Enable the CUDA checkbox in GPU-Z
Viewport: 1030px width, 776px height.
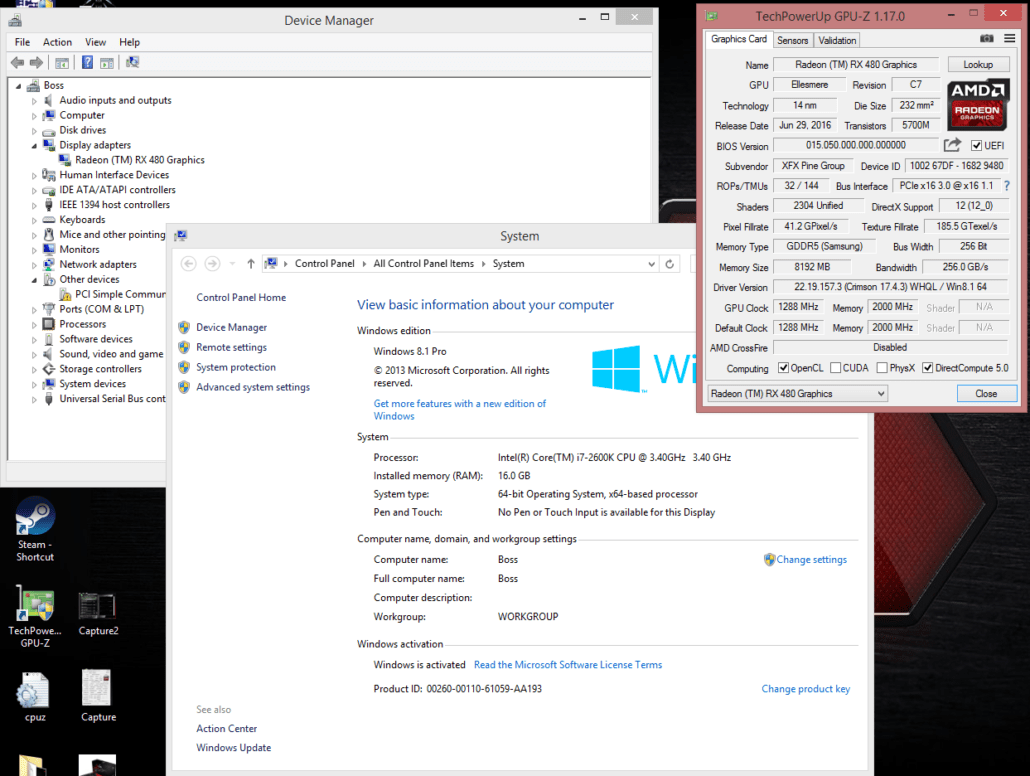click(x=836, y=368)
